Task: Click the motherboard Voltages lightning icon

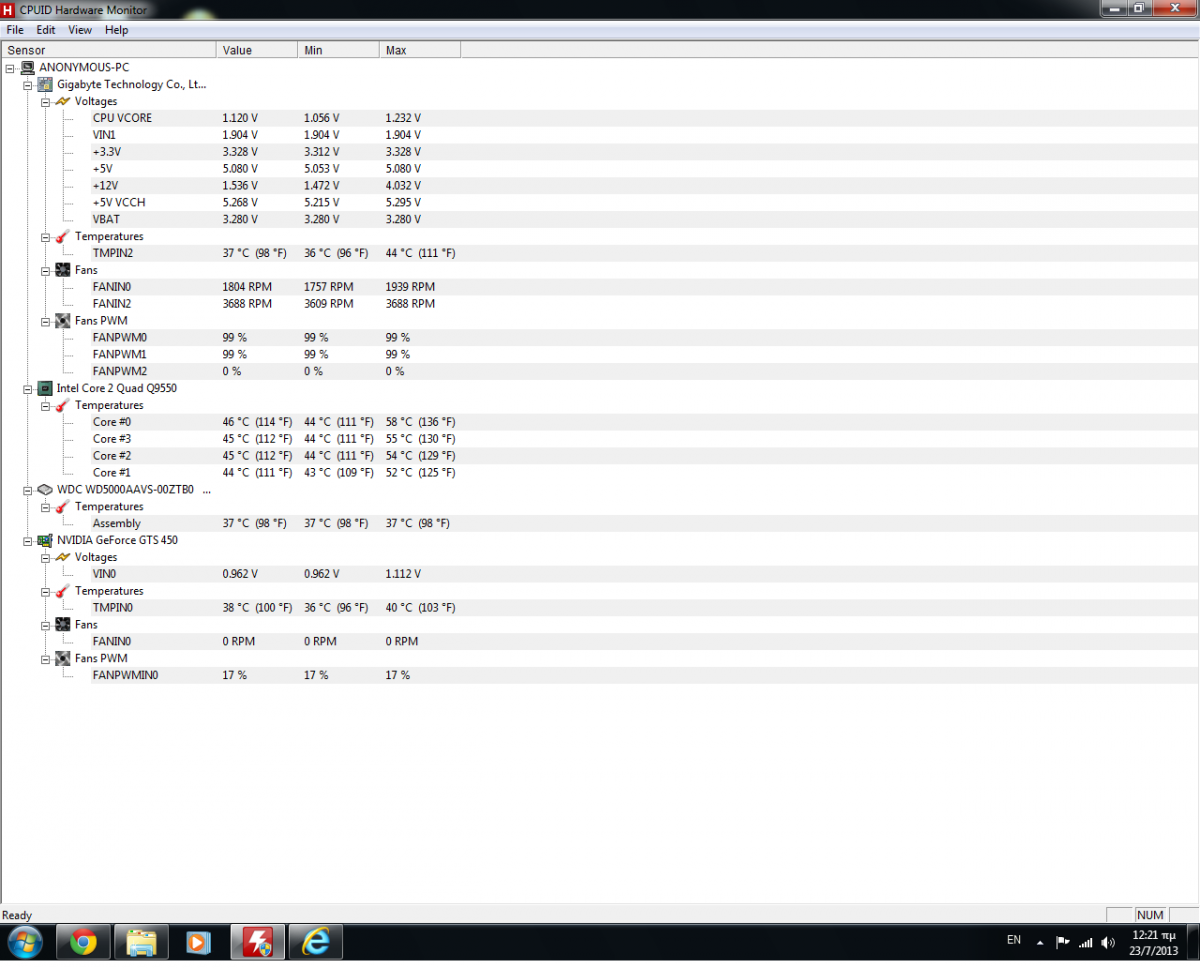Action: tap(63, 101)
